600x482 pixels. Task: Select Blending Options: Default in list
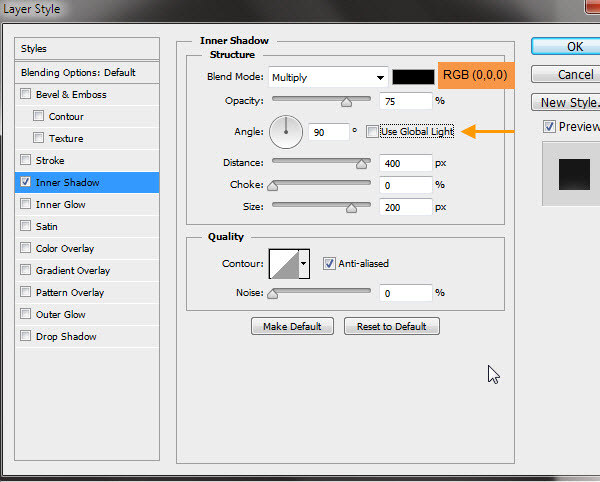(x=78, y=73)
